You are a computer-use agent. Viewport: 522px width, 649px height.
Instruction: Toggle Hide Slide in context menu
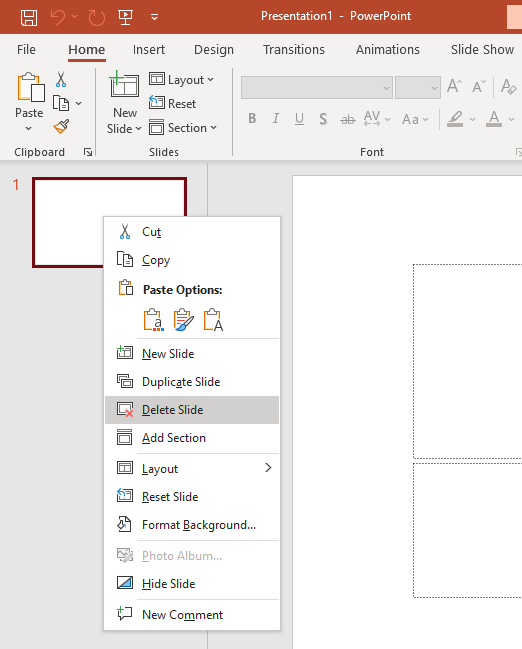tap(192, 584)
